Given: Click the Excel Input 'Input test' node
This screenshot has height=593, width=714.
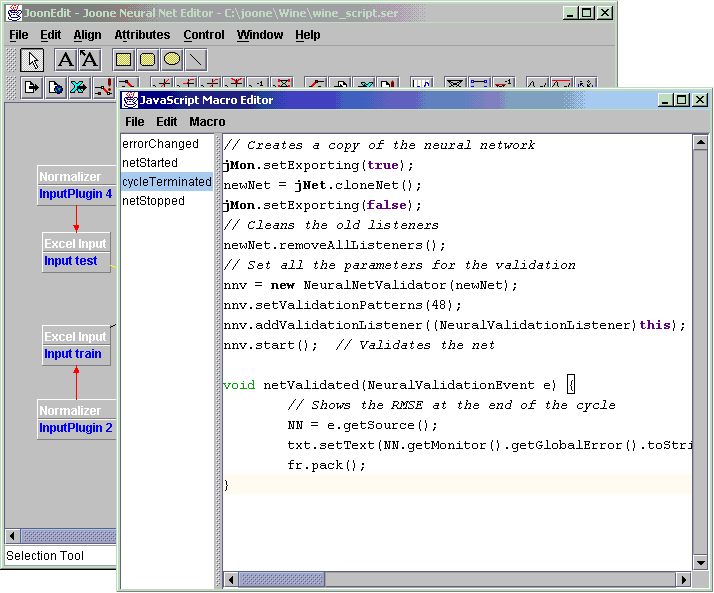Looking at the screenshot, I should point(76,252).
